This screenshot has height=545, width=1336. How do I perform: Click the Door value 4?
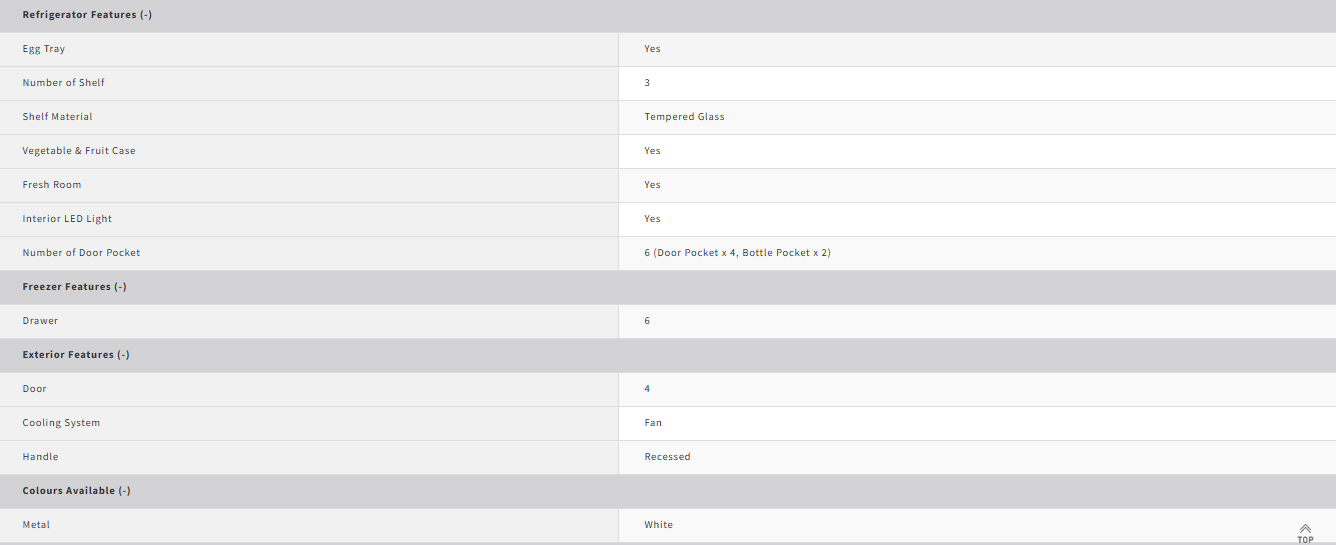(648, 389)
